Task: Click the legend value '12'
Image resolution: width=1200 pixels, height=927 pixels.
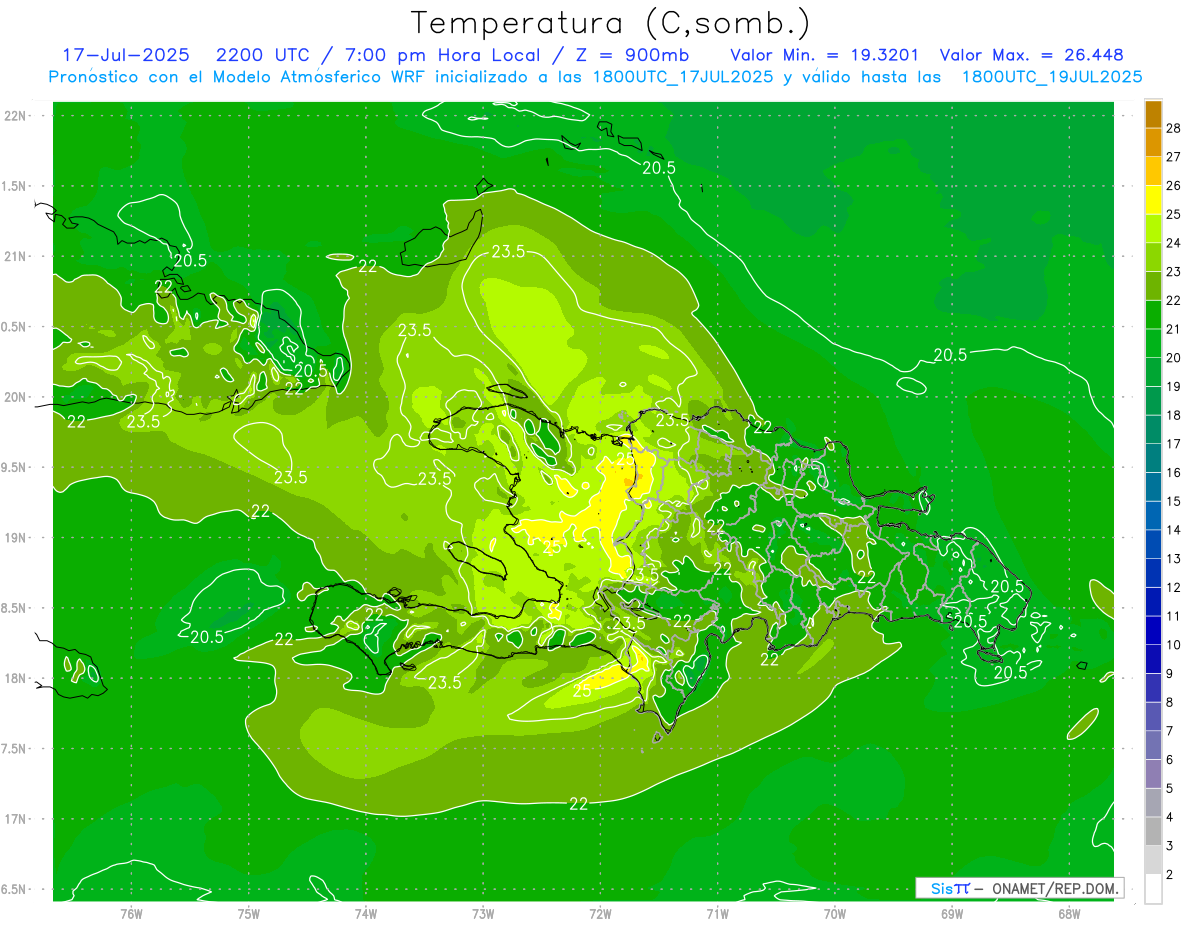Action: [1174, 588]
